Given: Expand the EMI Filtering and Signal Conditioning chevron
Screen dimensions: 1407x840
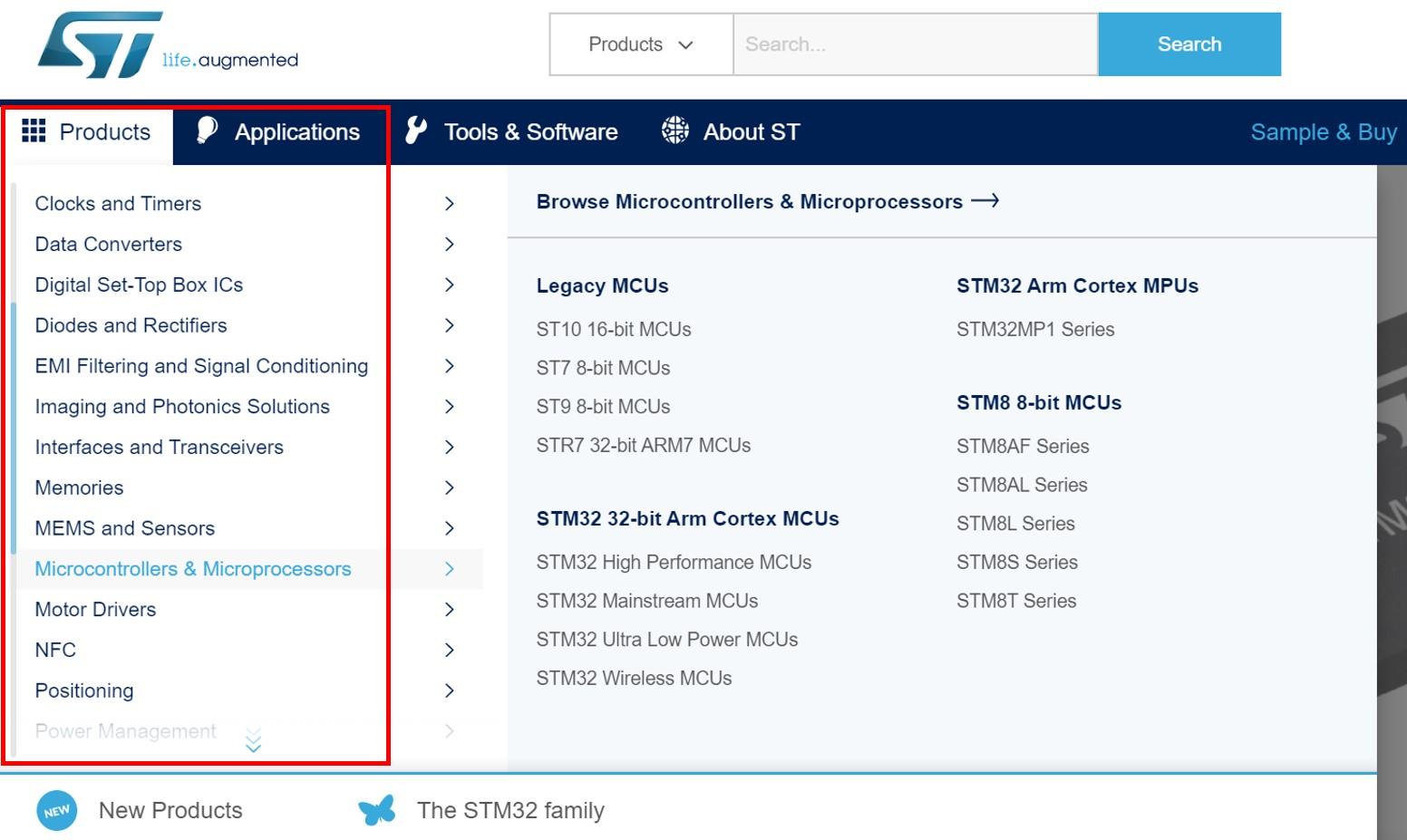Looking at the screenshot, I should (450, 366).
